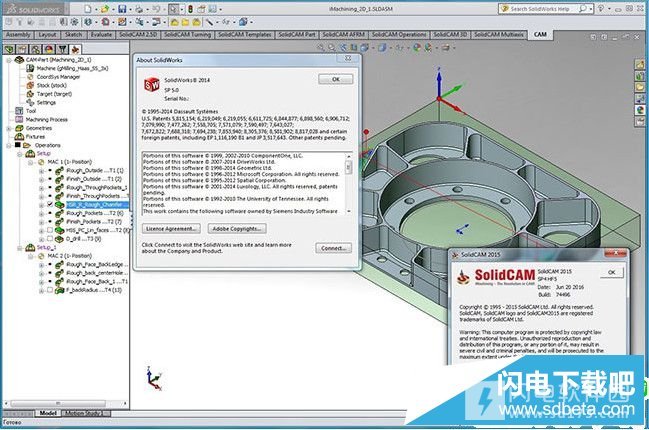Click OK in About SolidWorks dialog

336,79
